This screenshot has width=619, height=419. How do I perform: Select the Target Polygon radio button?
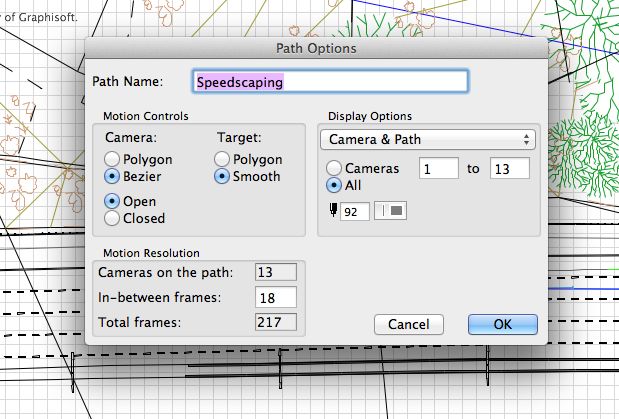(x=222, y=159)
